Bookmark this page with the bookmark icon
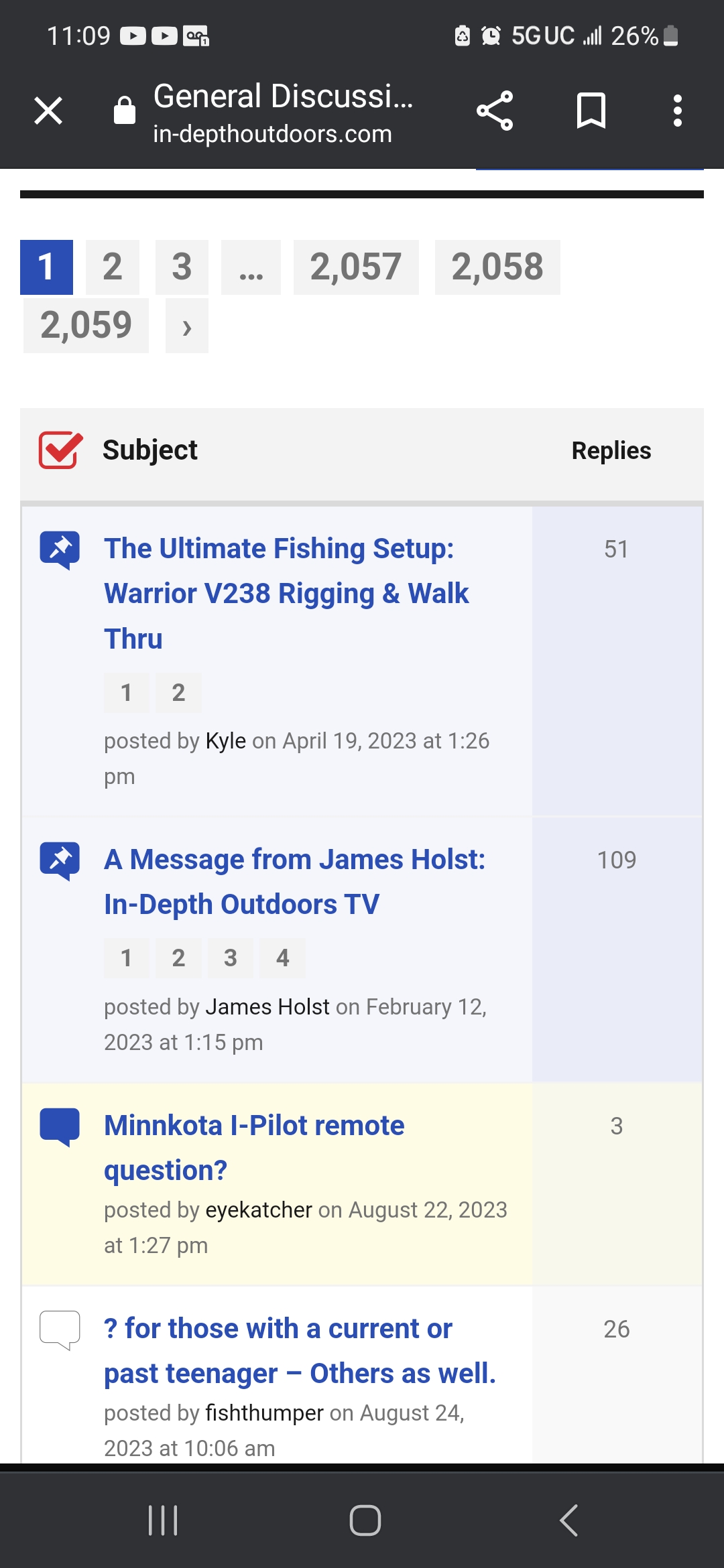This screenshot has height=1568, width=724. 591,111
